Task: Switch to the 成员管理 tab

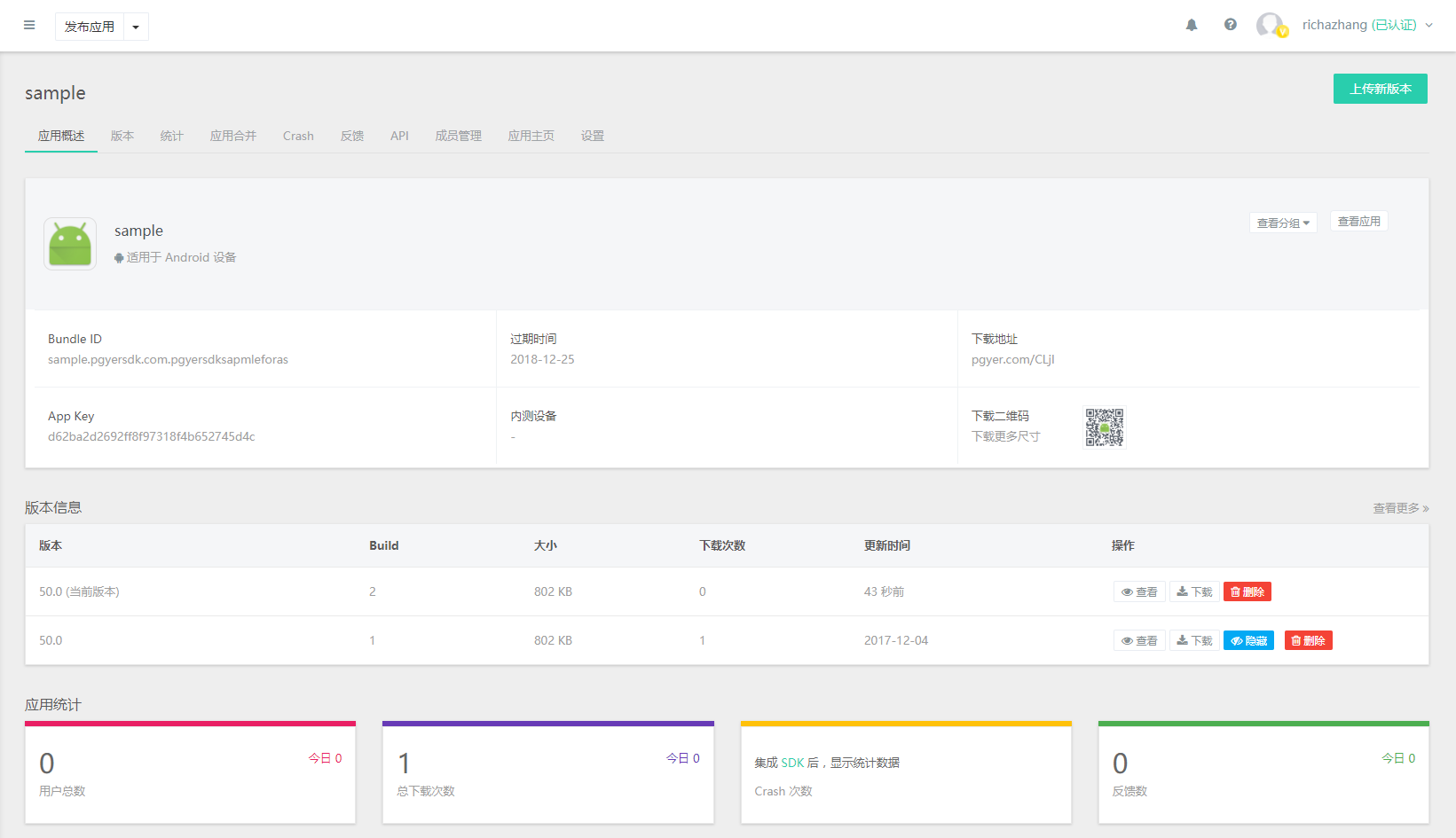Action: pos(459,136)
